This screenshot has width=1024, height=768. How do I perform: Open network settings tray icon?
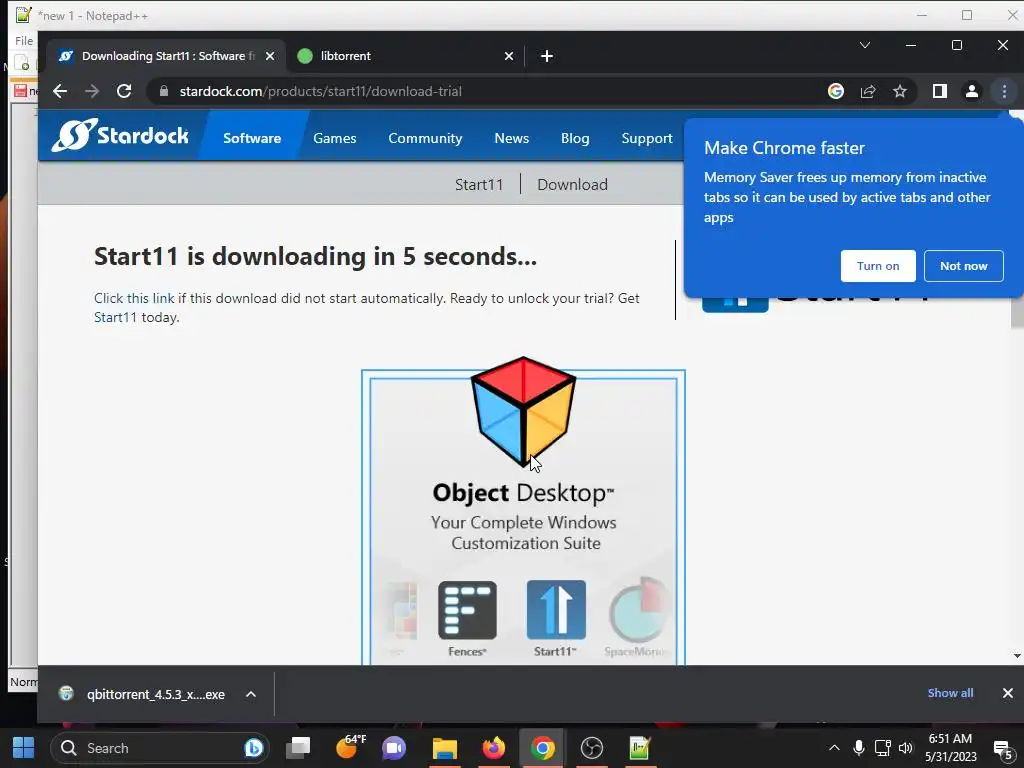pos(883,748)
